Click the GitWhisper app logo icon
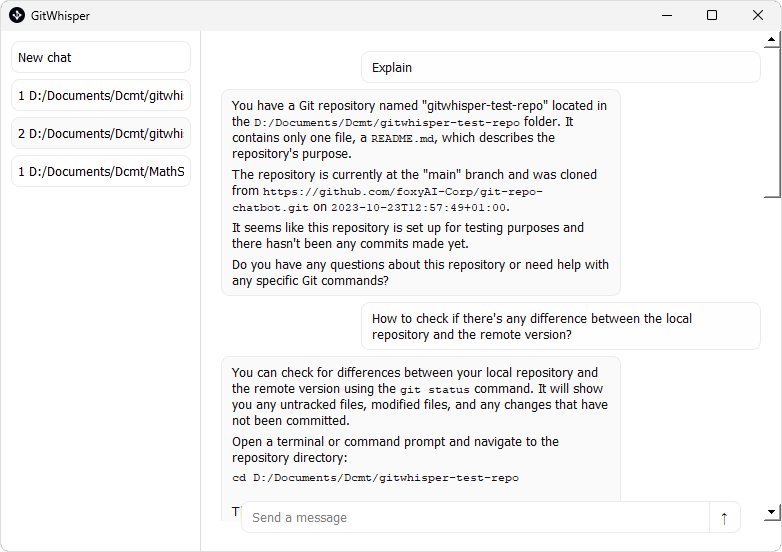Screen dimensions: 782x552 click(16, 15)
